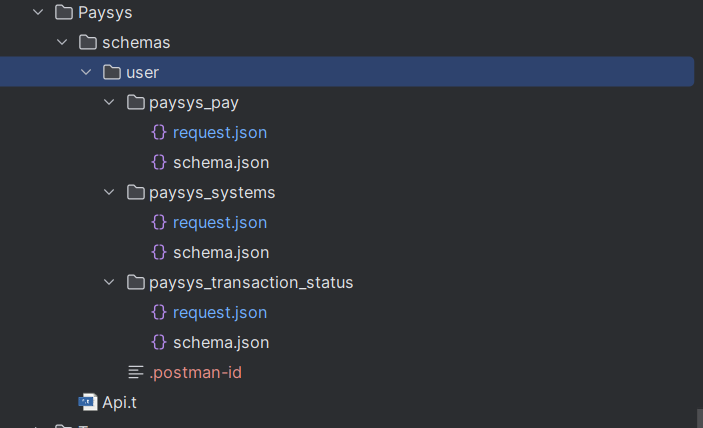703x428 pixels.
Task: Click the schemas folder icon
Action: pos(87,43)
